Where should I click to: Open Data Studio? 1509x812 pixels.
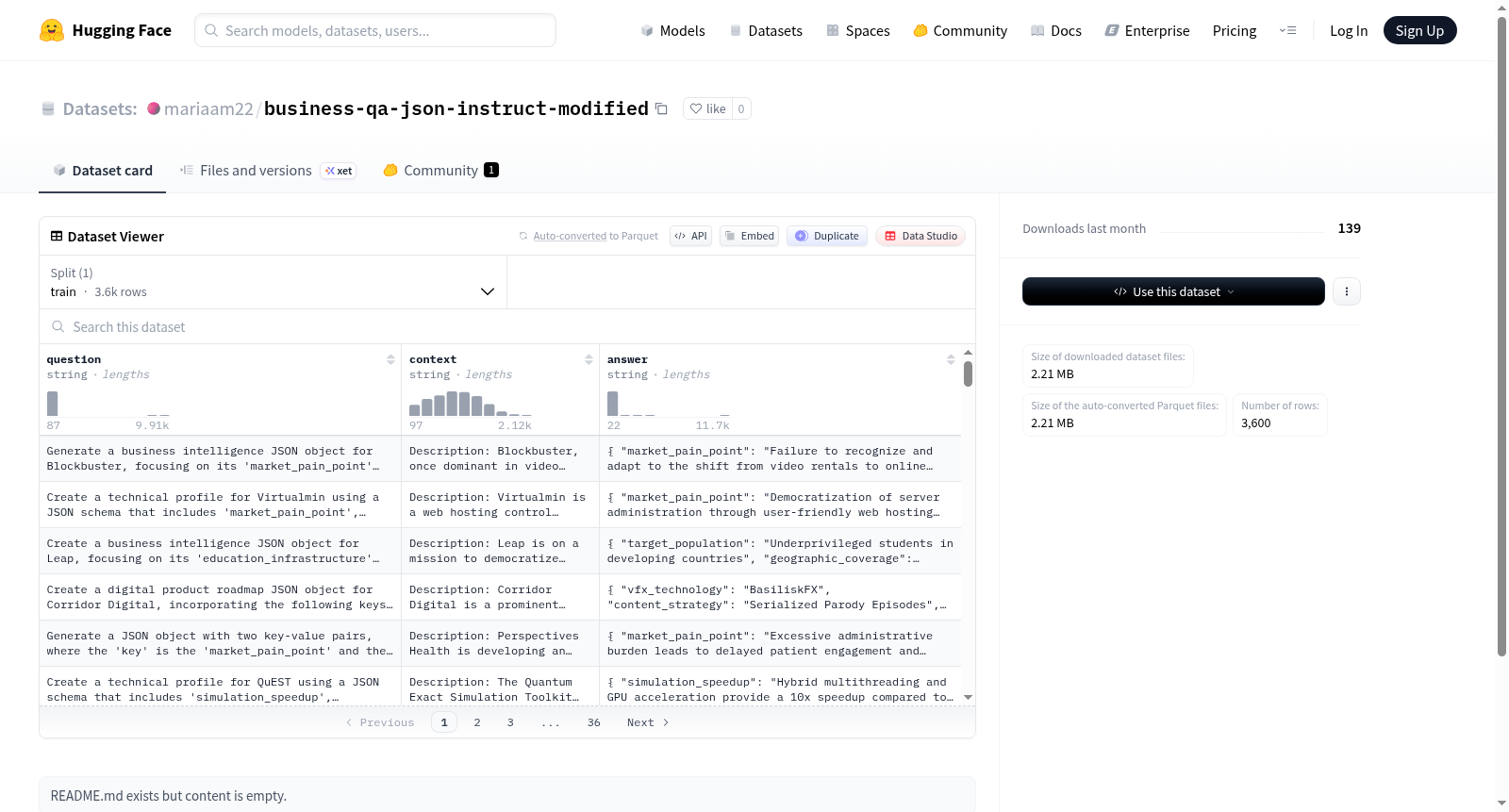[x=920, y=236]
